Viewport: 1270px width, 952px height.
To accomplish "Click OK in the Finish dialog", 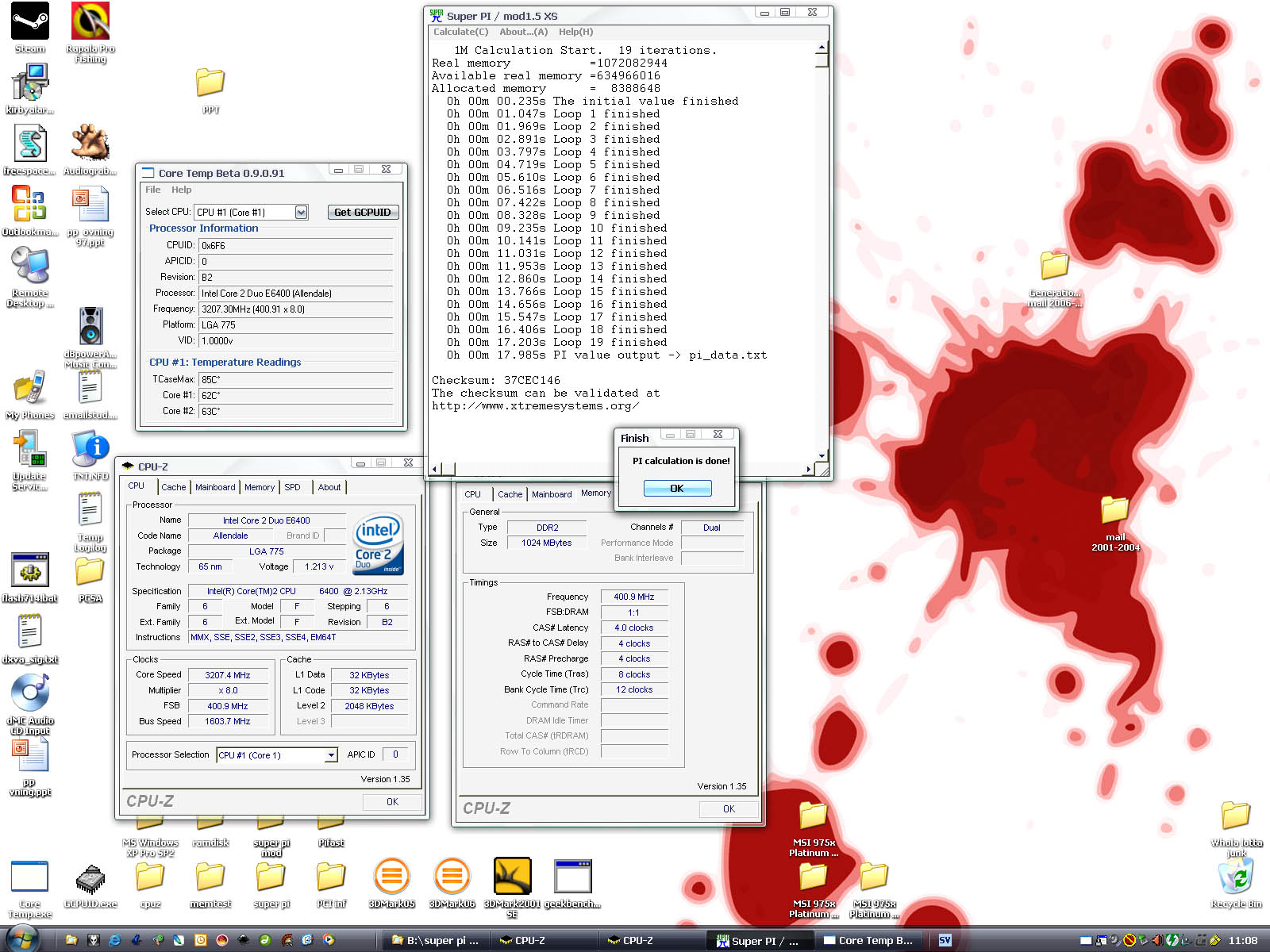I will coord(677,489).
